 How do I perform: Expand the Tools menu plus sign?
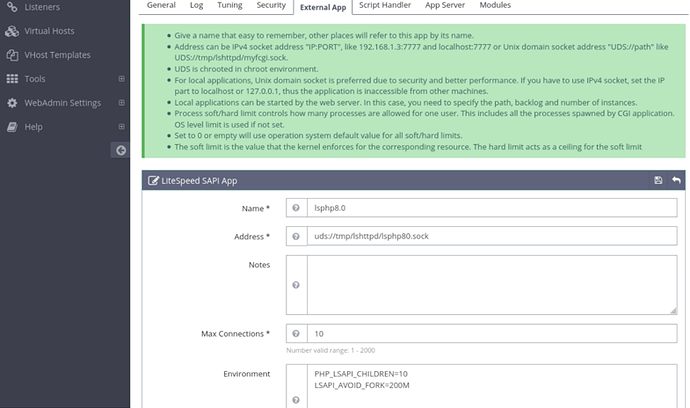[x=121, y=78]
